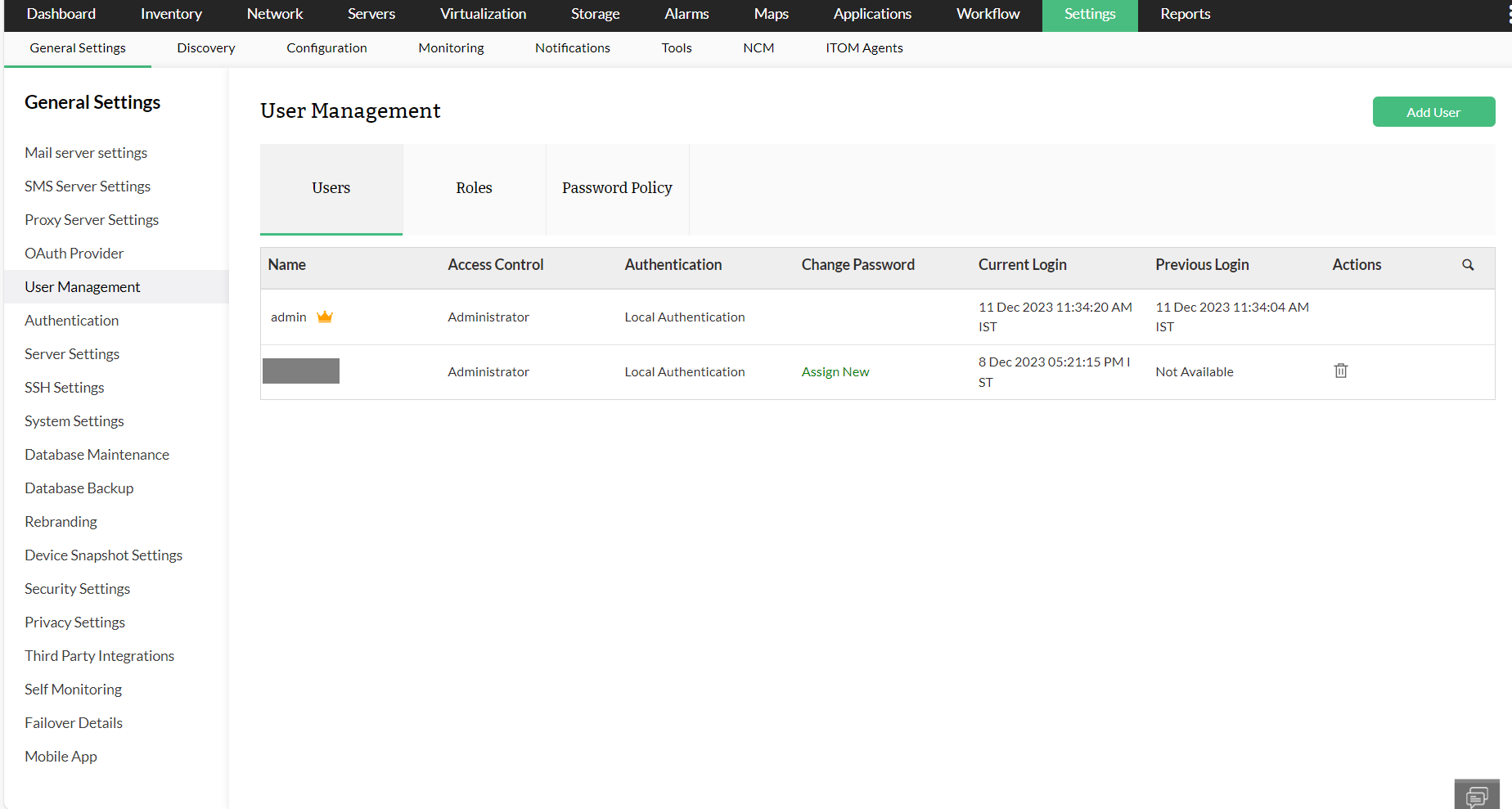Click the Add User button
1512x809 pixels.
pos(1433,111)
